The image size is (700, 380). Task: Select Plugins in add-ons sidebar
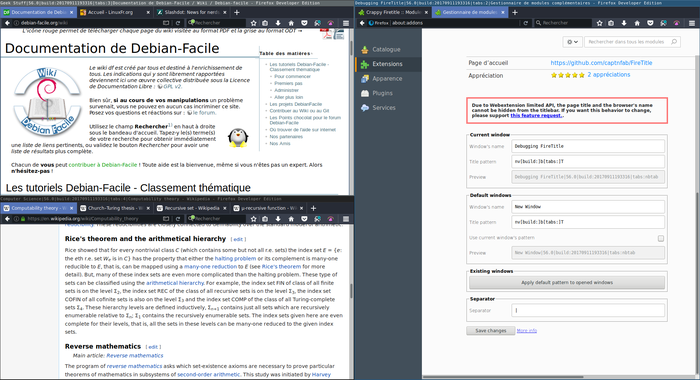[388, 93]
